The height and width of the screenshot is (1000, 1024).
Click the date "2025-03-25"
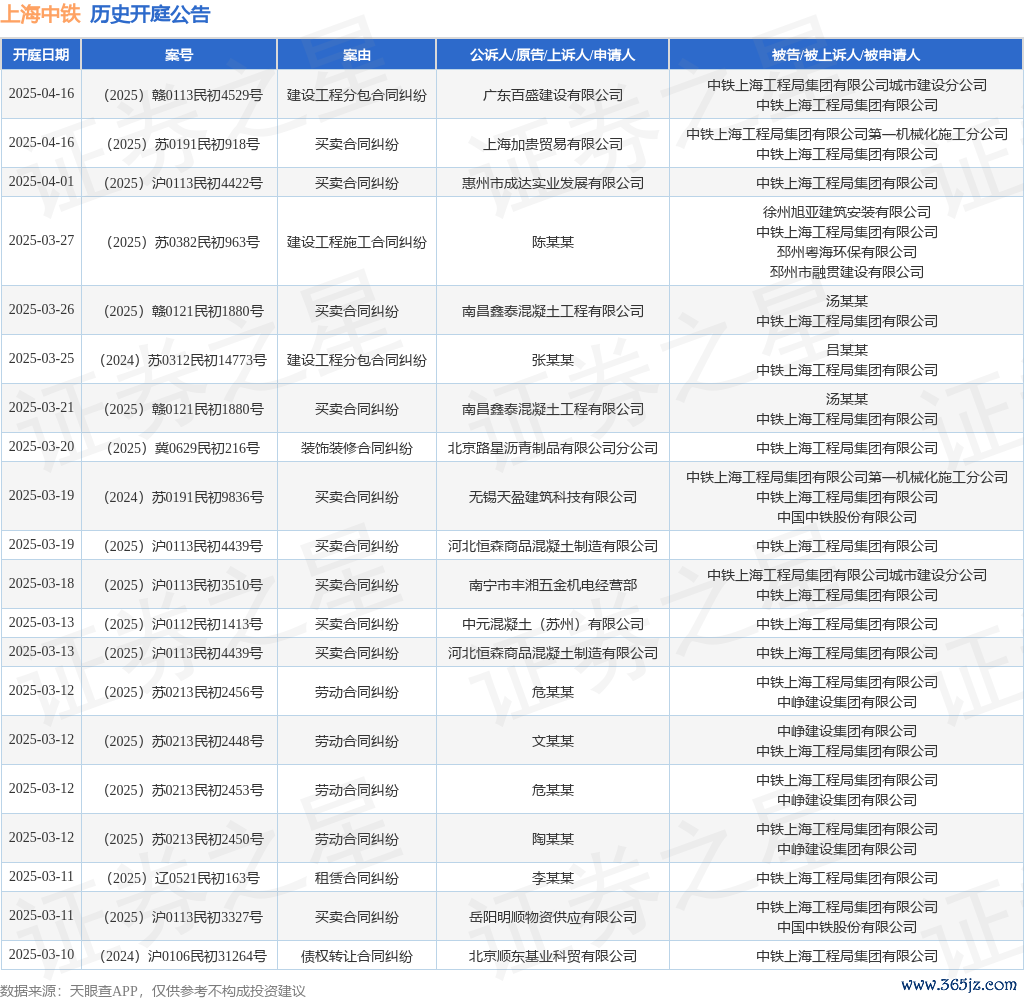pos(41,359)
